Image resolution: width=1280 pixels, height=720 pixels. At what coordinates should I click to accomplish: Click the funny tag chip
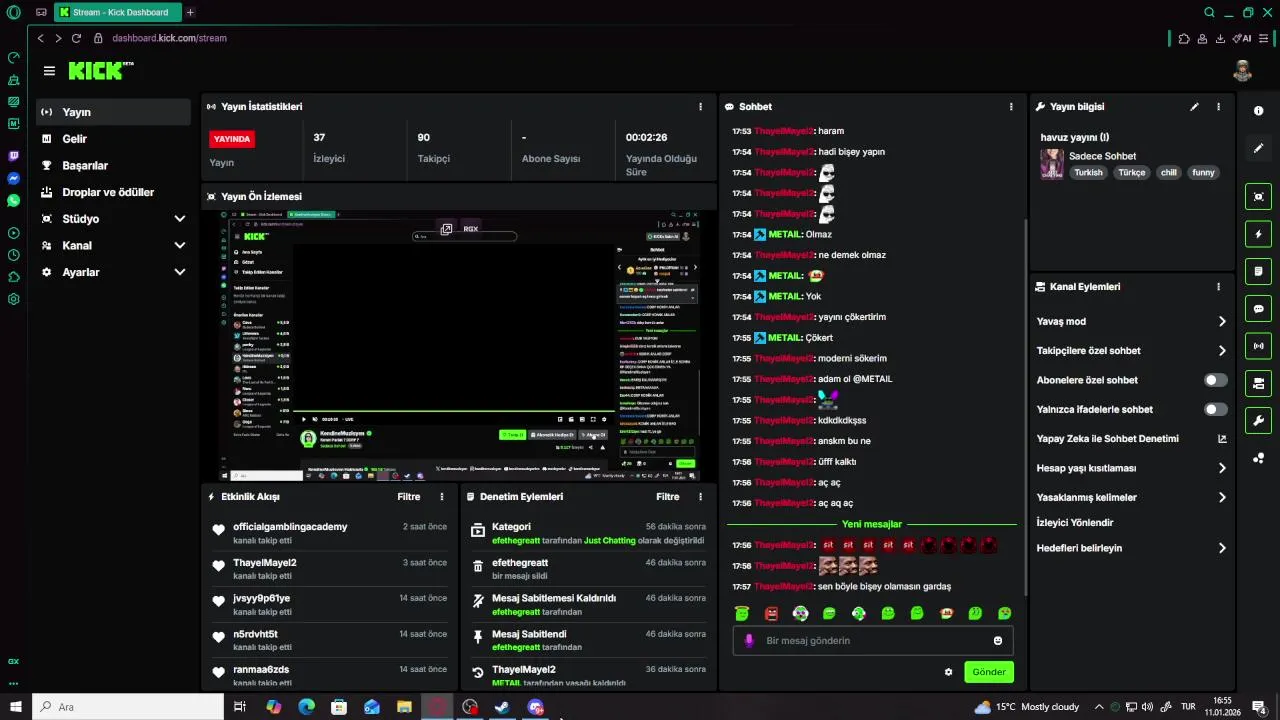(1203, 173)
